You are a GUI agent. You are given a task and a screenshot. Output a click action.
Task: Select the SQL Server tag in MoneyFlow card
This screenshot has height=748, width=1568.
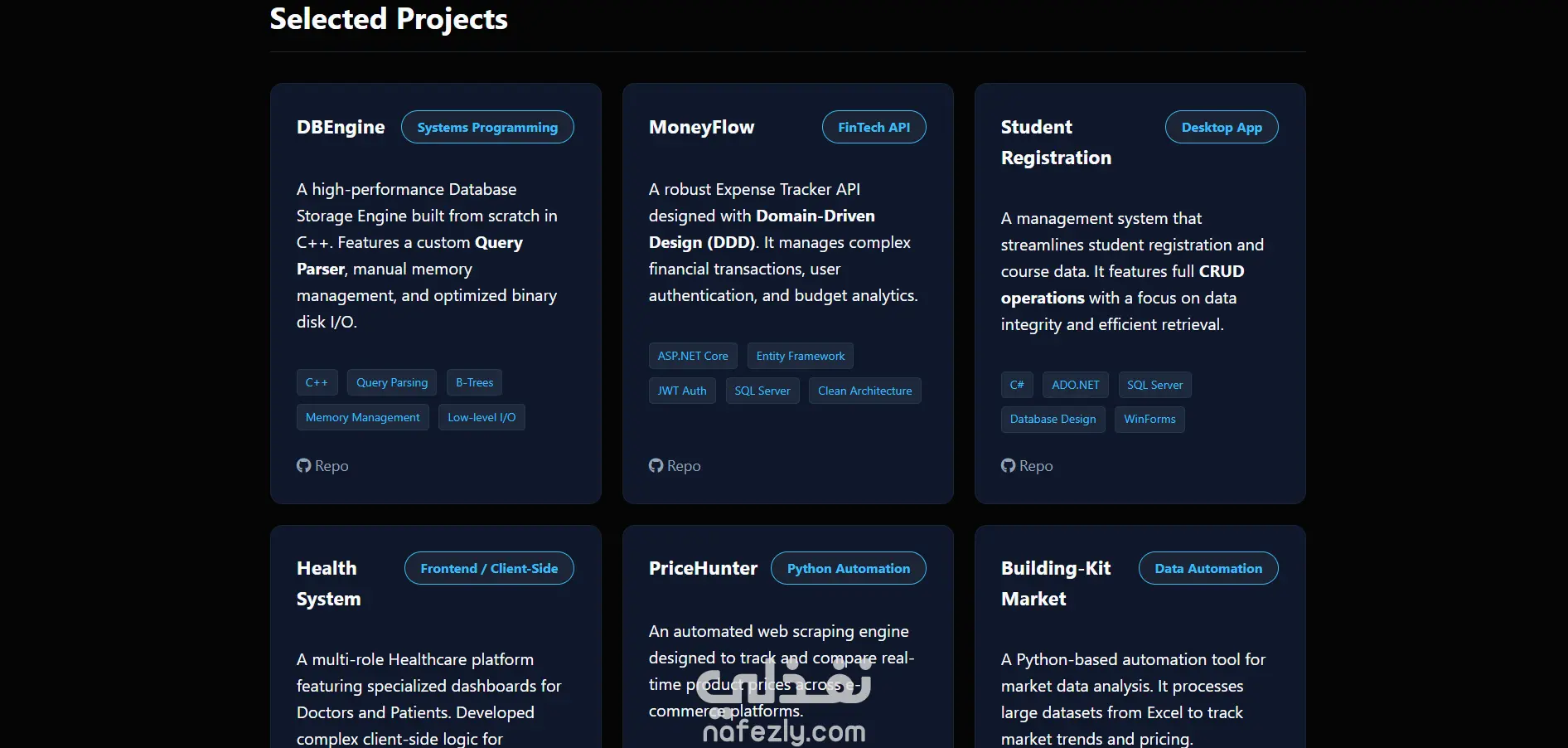click(762, 391)
